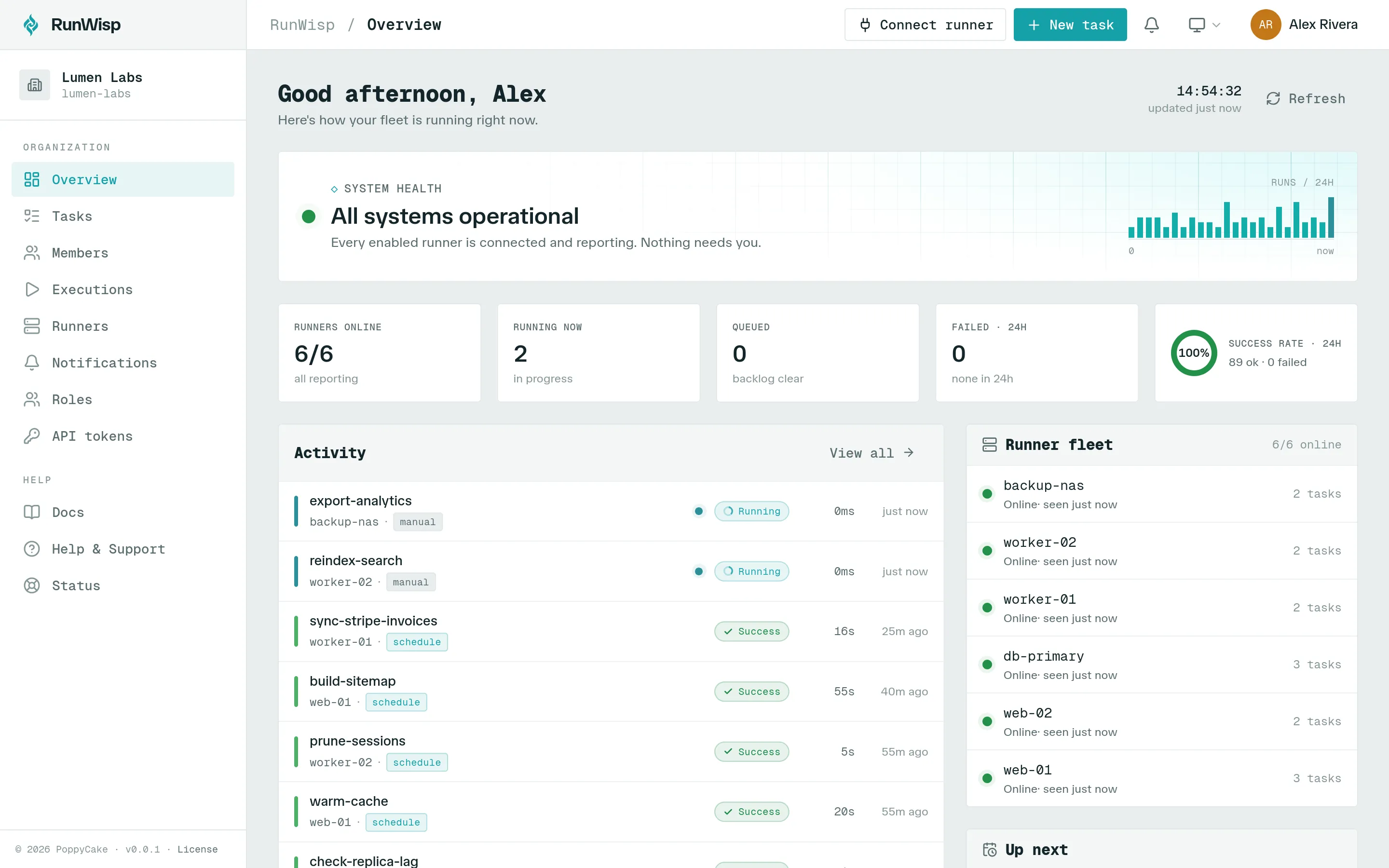This screenshot has width=1389, height=868.
Task: Open the export-analytics activity row
Action: pos(611,511)
